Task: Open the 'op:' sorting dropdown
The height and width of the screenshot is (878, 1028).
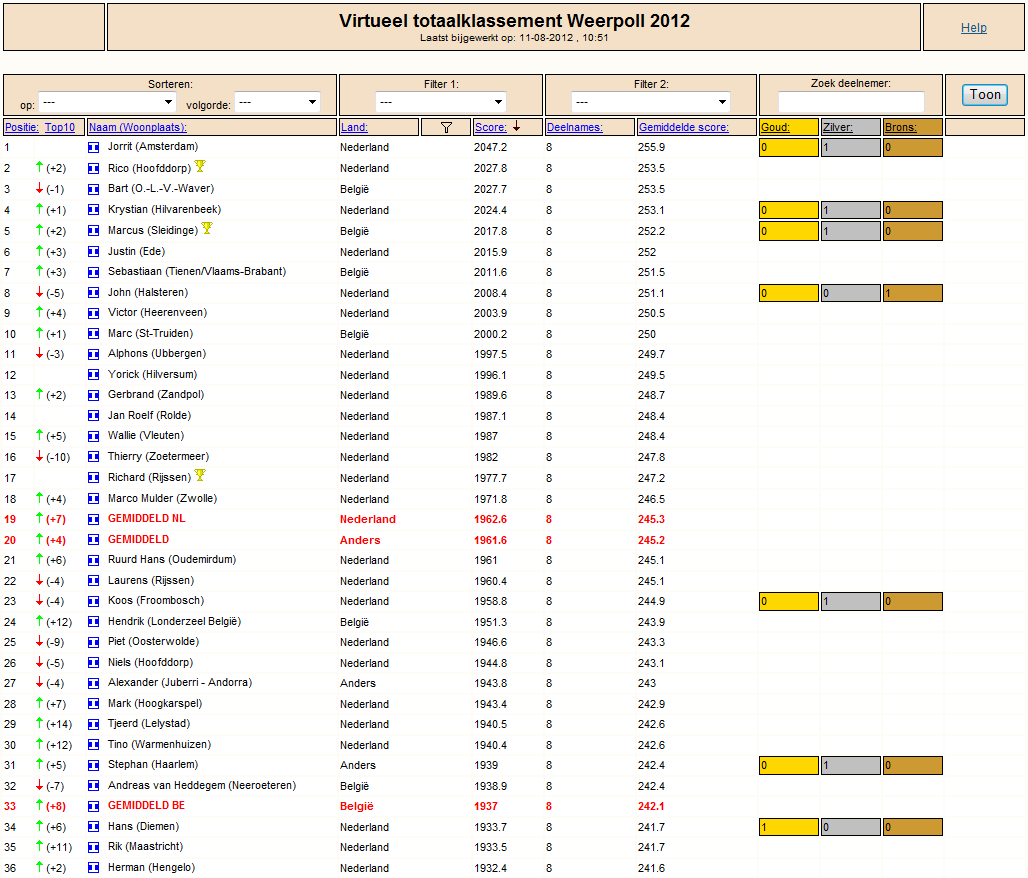Action: (x=108, y=102)
